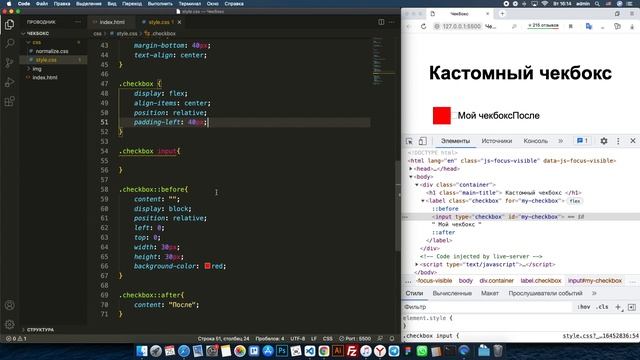
Task: Focus the Фильтр styles filter field
Action: pos(488,307)
